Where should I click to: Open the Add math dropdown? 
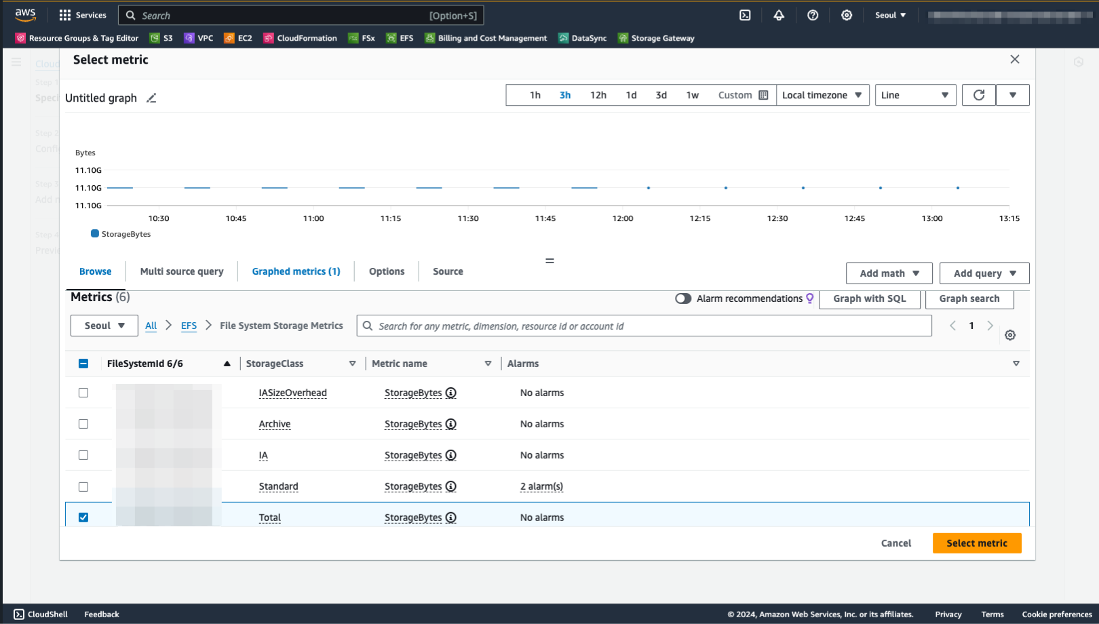point(888,272)
